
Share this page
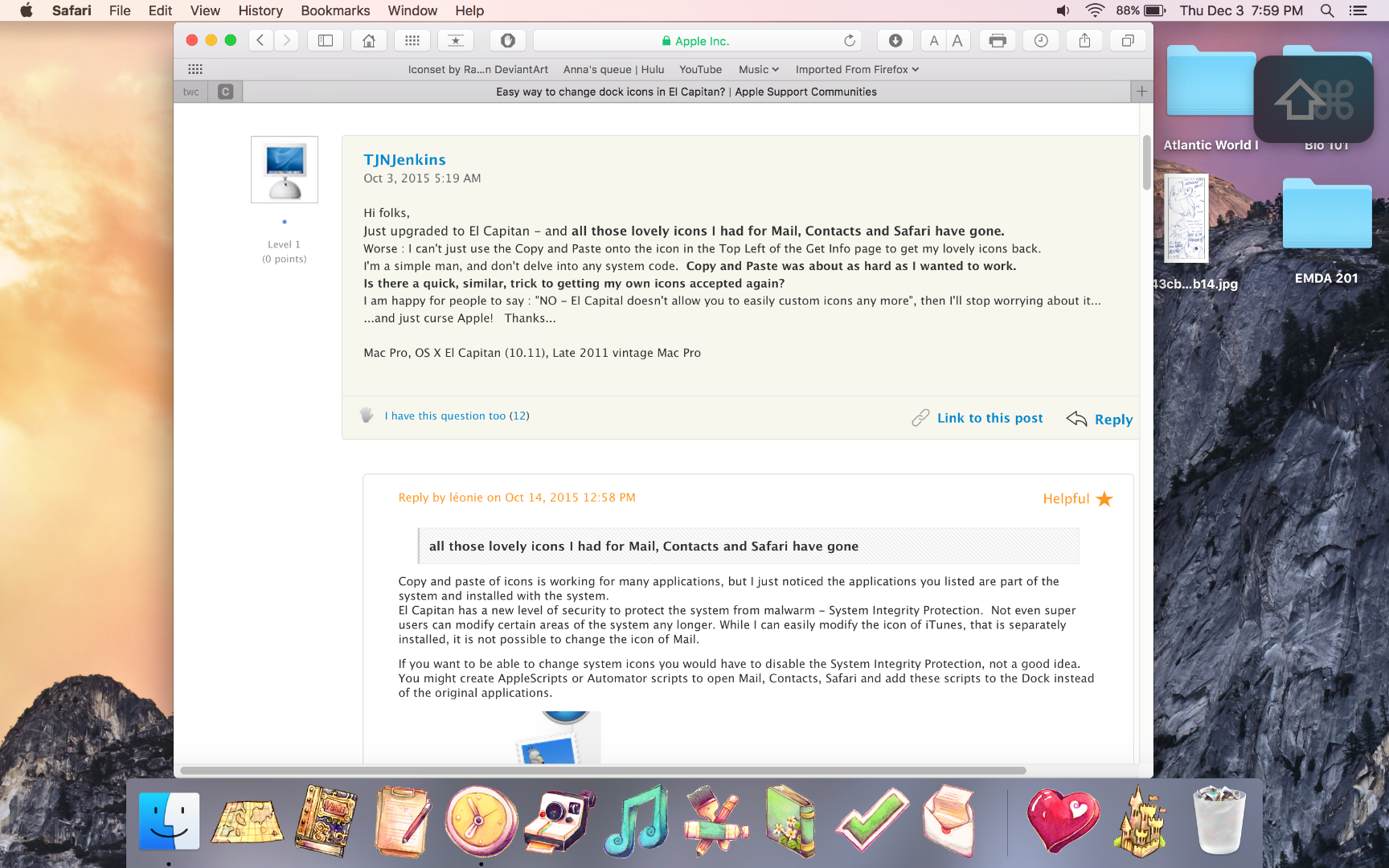(x=1084, y=40)
